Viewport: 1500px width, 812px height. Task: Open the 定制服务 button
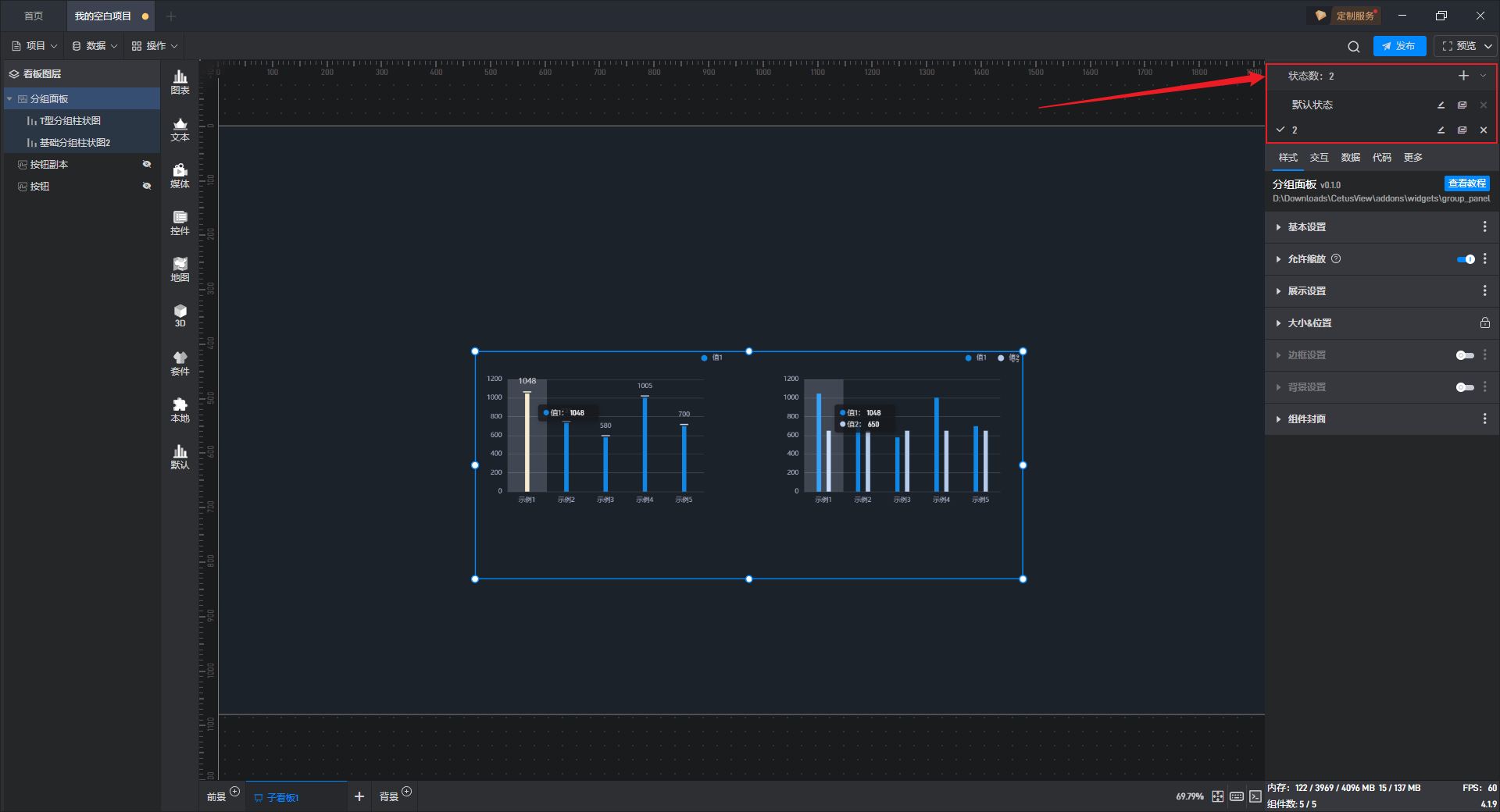1344,16
